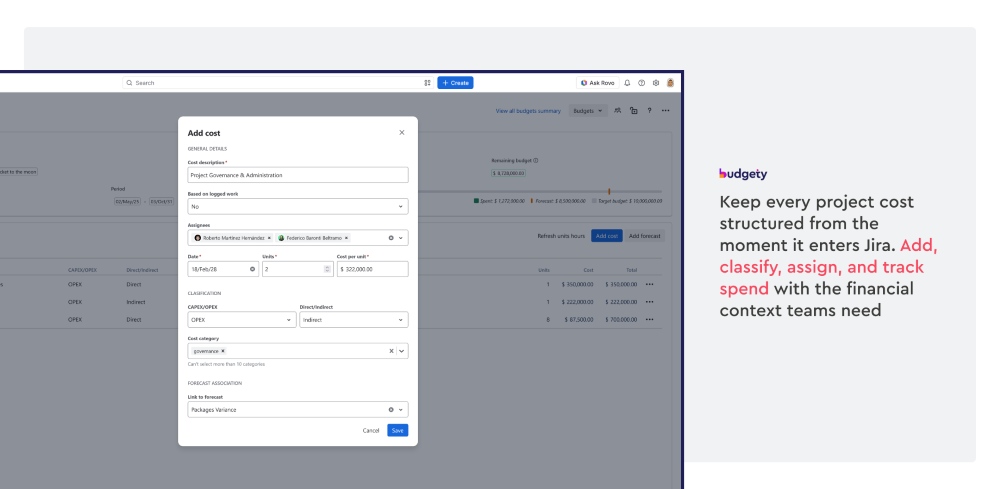This screenshot has width=1000, height=489.
Task: Click the period start date 02/May/25
Action: [x=127, y=201]
